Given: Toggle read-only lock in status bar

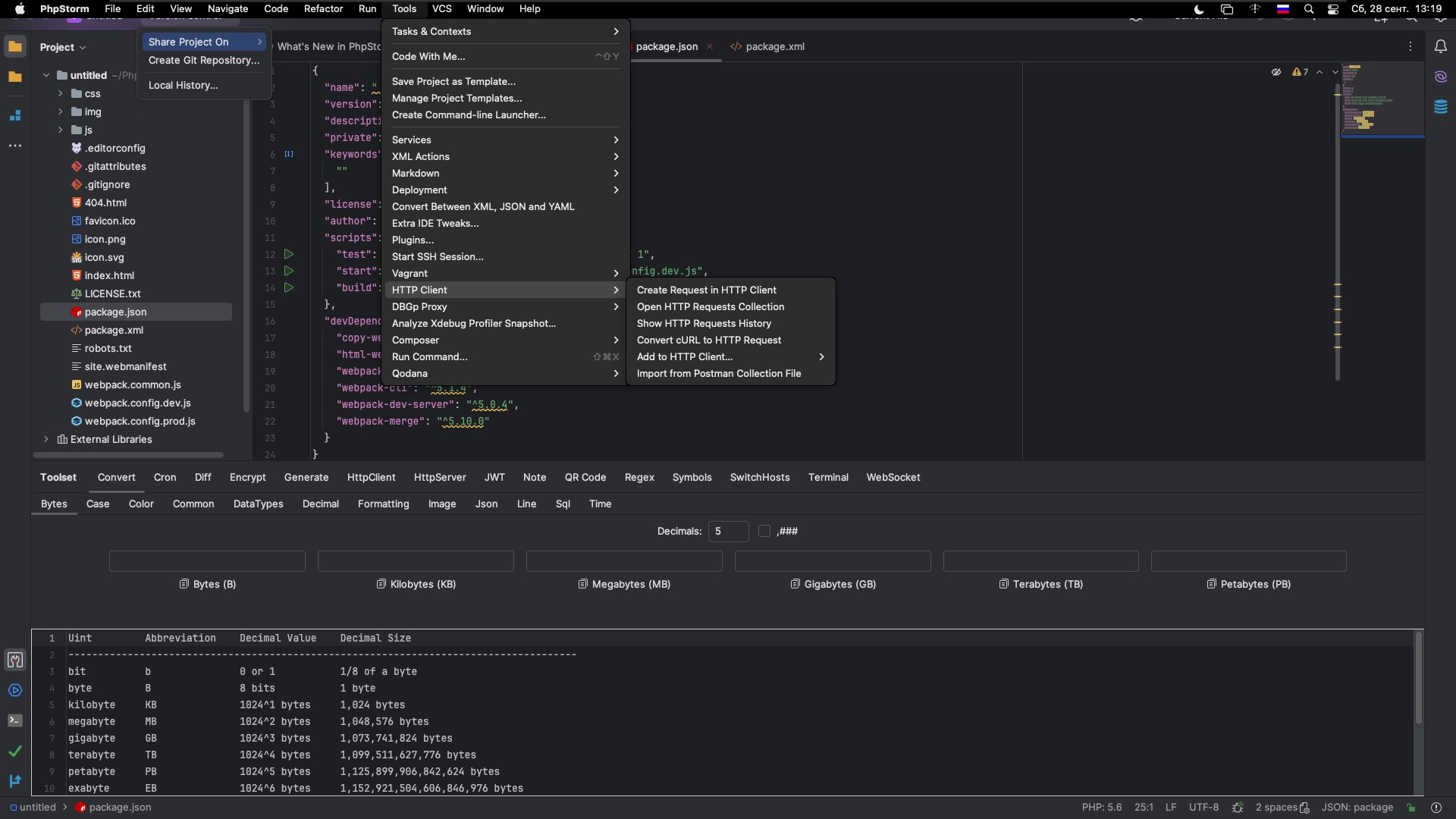Looking at the screenshot, I should (x=1410, y=808).
